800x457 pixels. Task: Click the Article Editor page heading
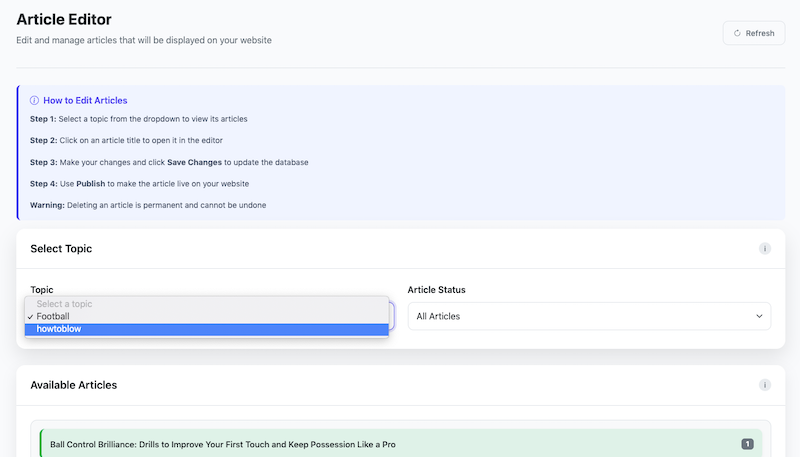click(64, 19)
